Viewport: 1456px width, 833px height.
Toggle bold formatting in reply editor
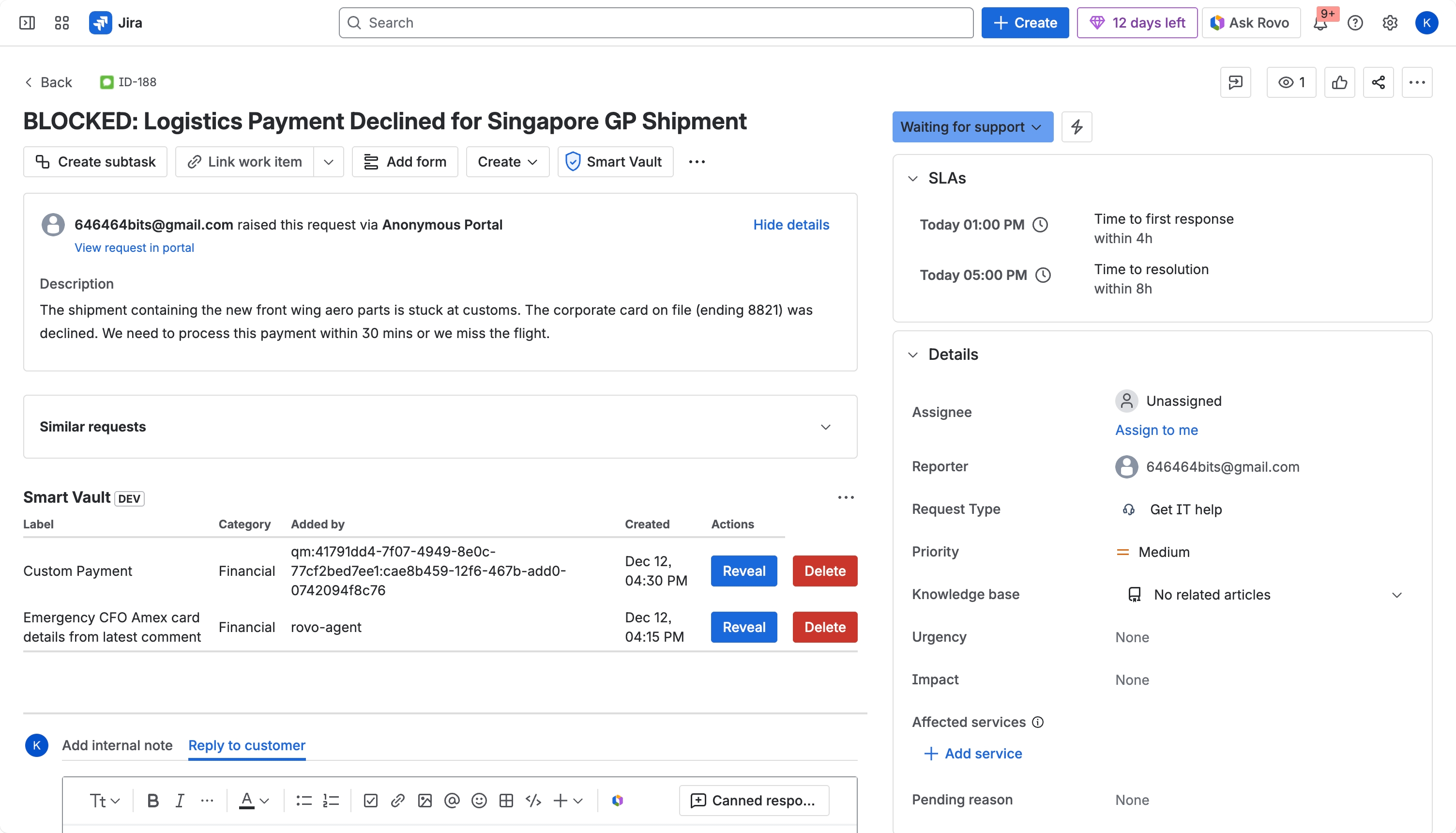[x=152, y=801]
